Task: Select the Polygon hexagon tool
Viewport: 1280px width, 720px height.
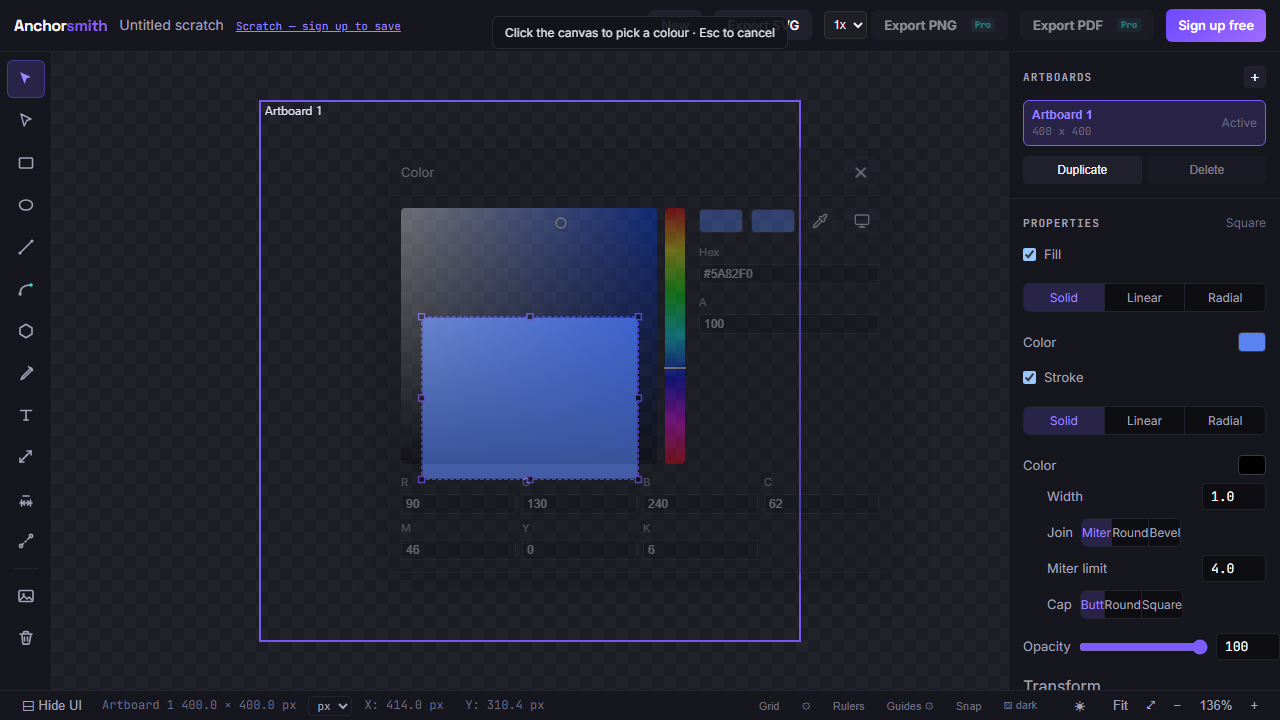Action: [x=26, y=331]
